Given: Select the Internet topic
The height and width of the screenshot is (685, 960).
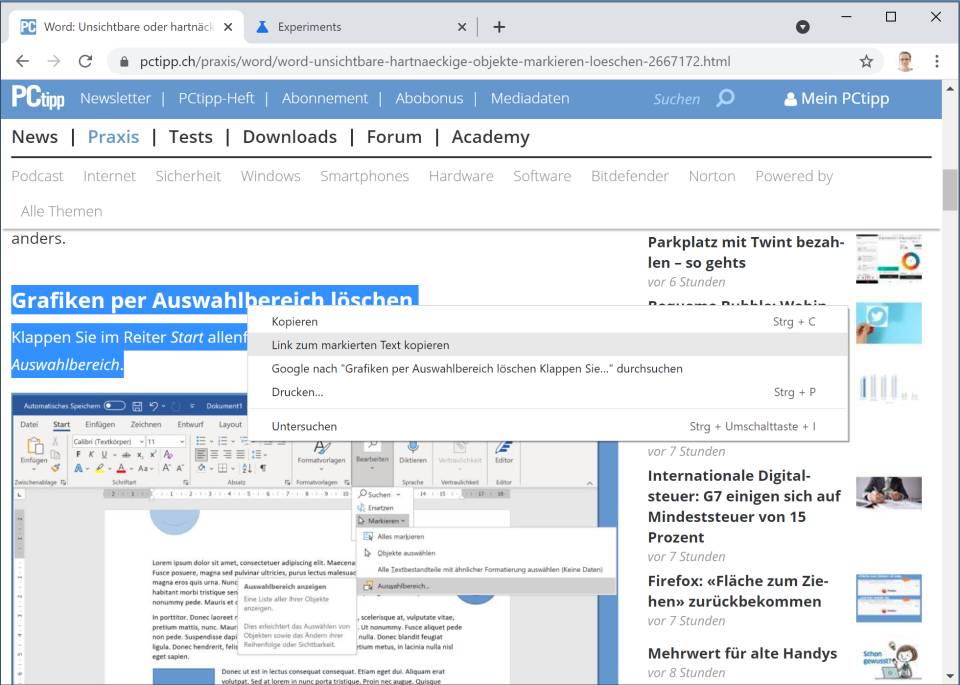Looking at the screenshot, I should click(x=109, y=176).
